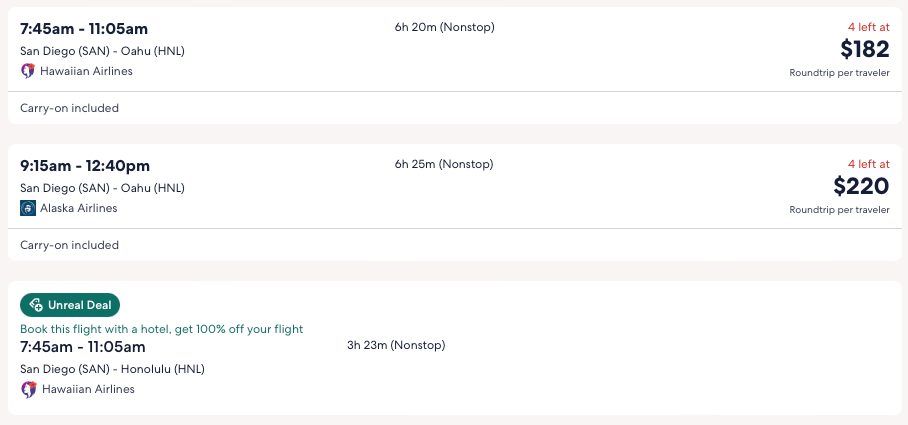Click the "4 left at" notice above $220
This screenshot has height=425, width=908.
(x=868, y=164)
